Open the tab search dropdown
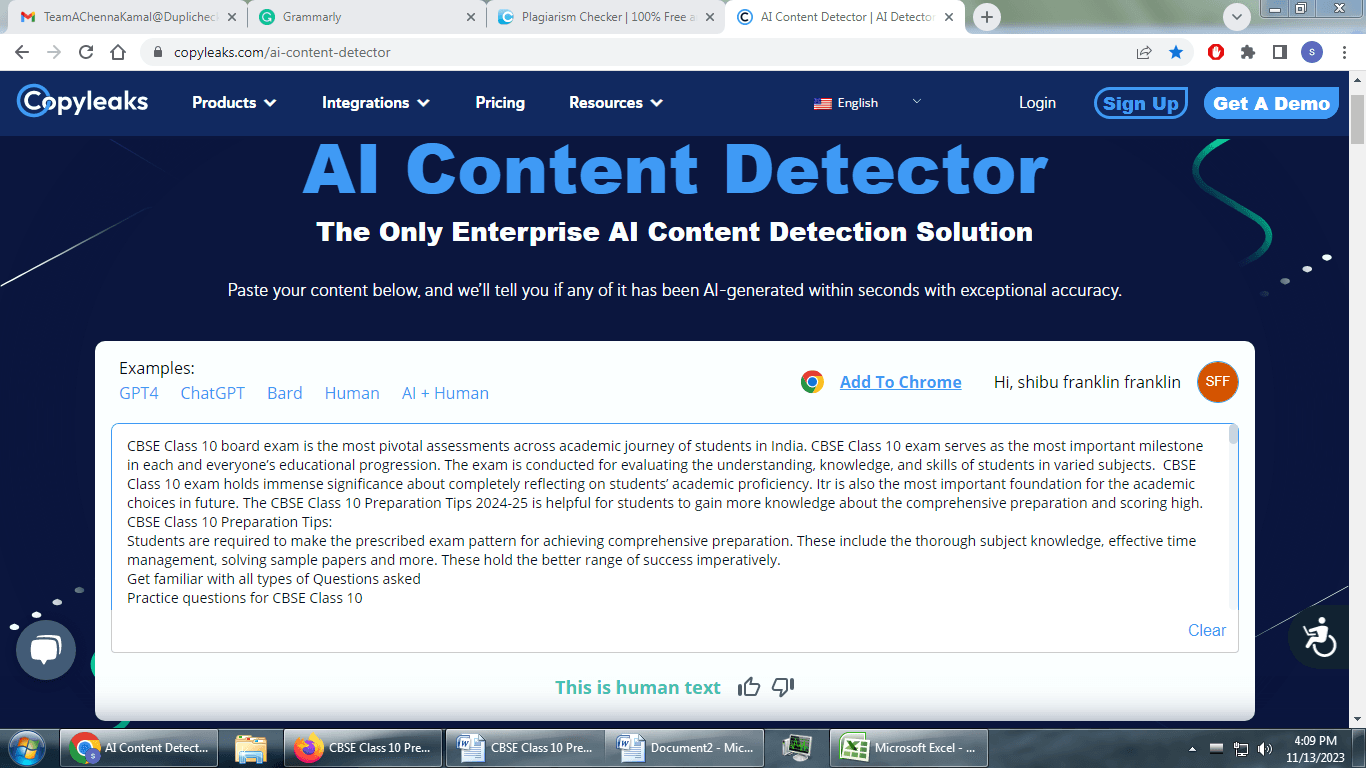This screenshot has width=1366, height=768. click(1237, 17)
